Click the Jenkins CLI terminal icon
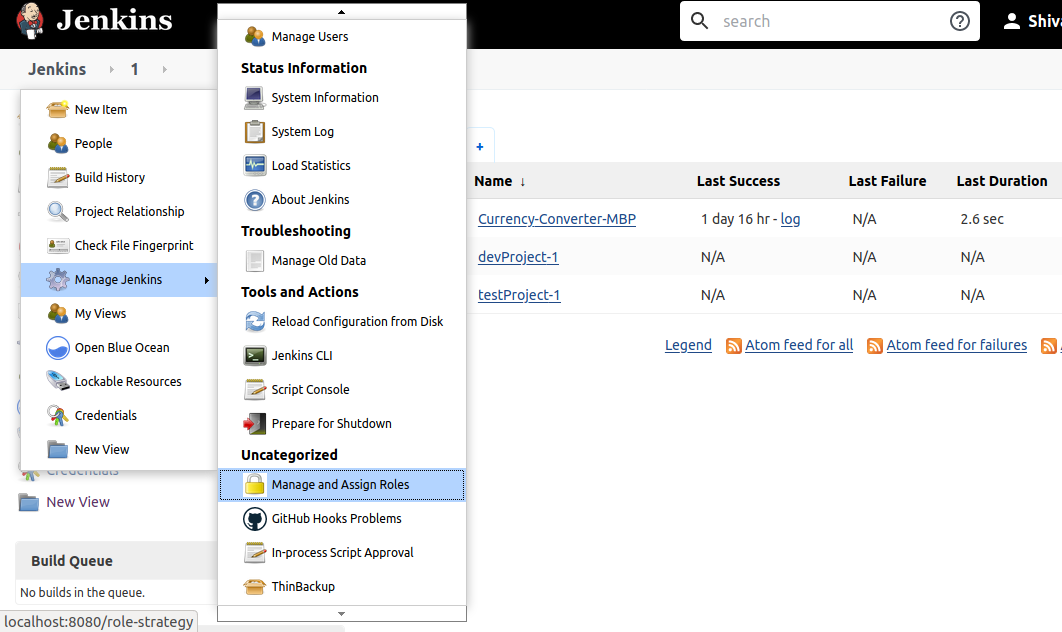Screen dimensions: 1062x632 point(255,356)
